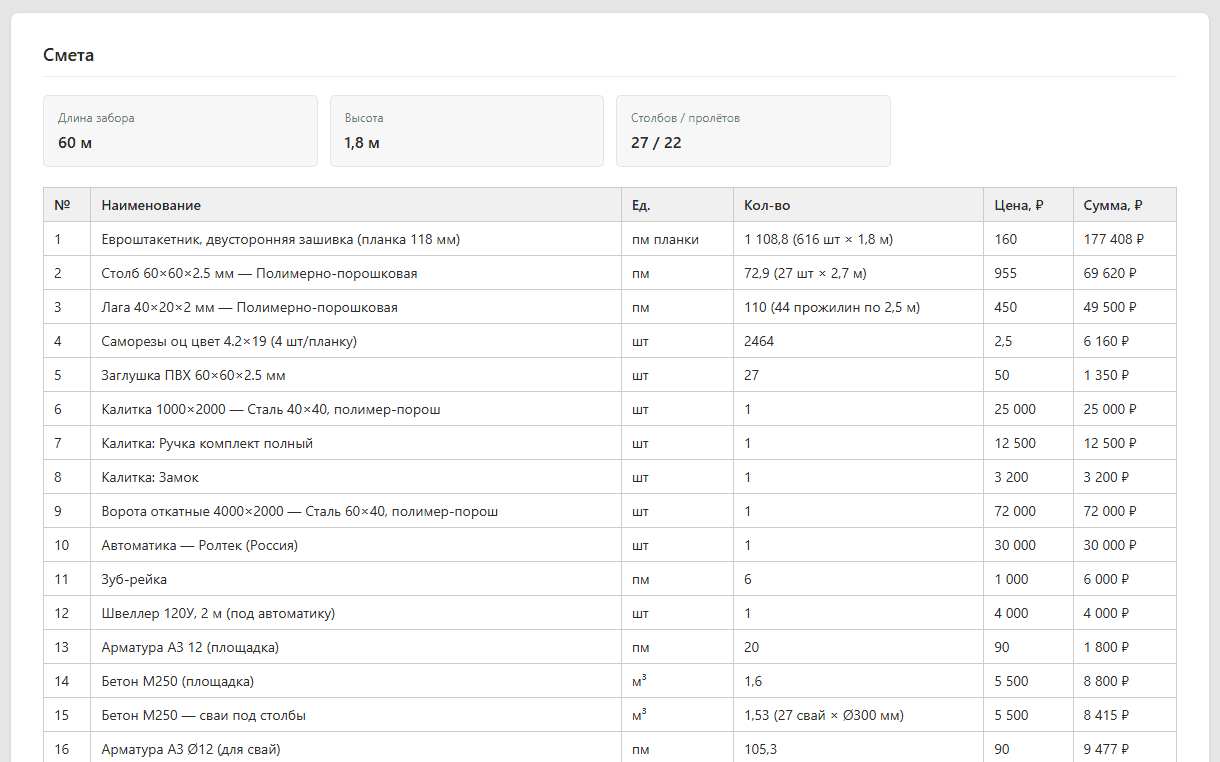Select the Столб 60×60×2.5 мм row name
Viewport: 1220px width, 762px height.
coord(259,273)
